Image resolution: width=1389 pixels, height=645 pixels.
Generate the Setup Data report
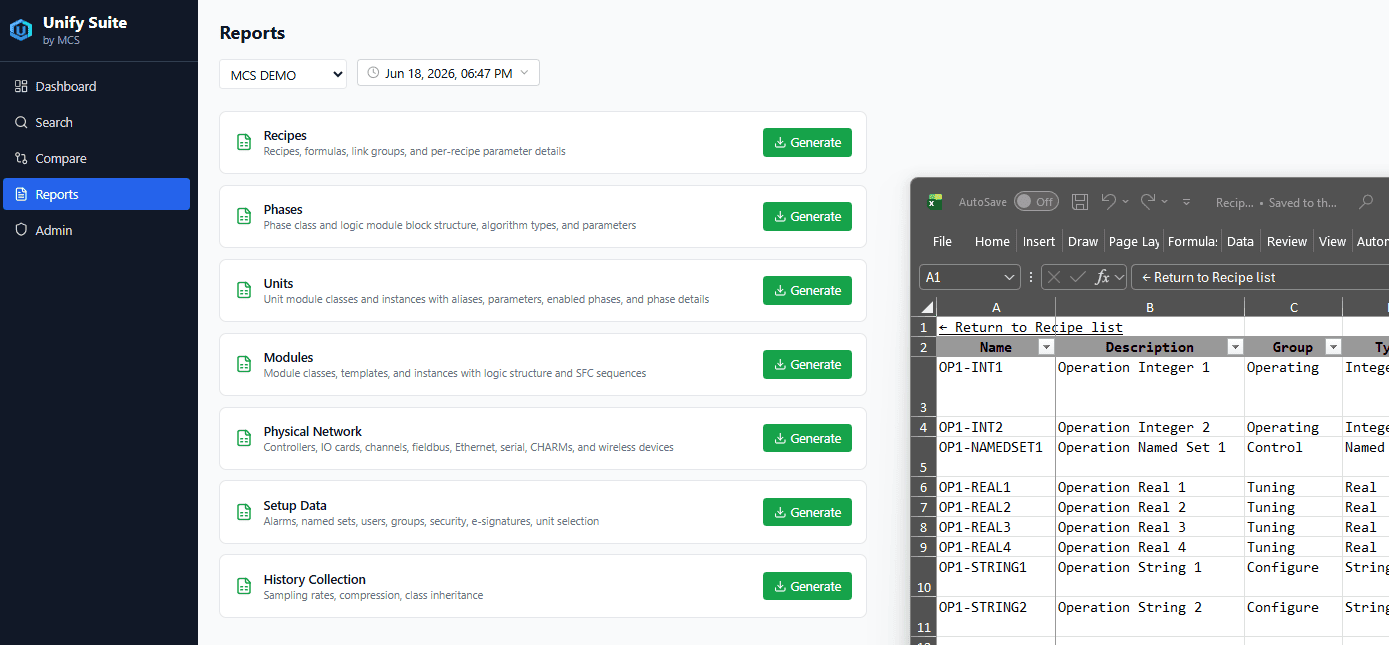point(807,512)
